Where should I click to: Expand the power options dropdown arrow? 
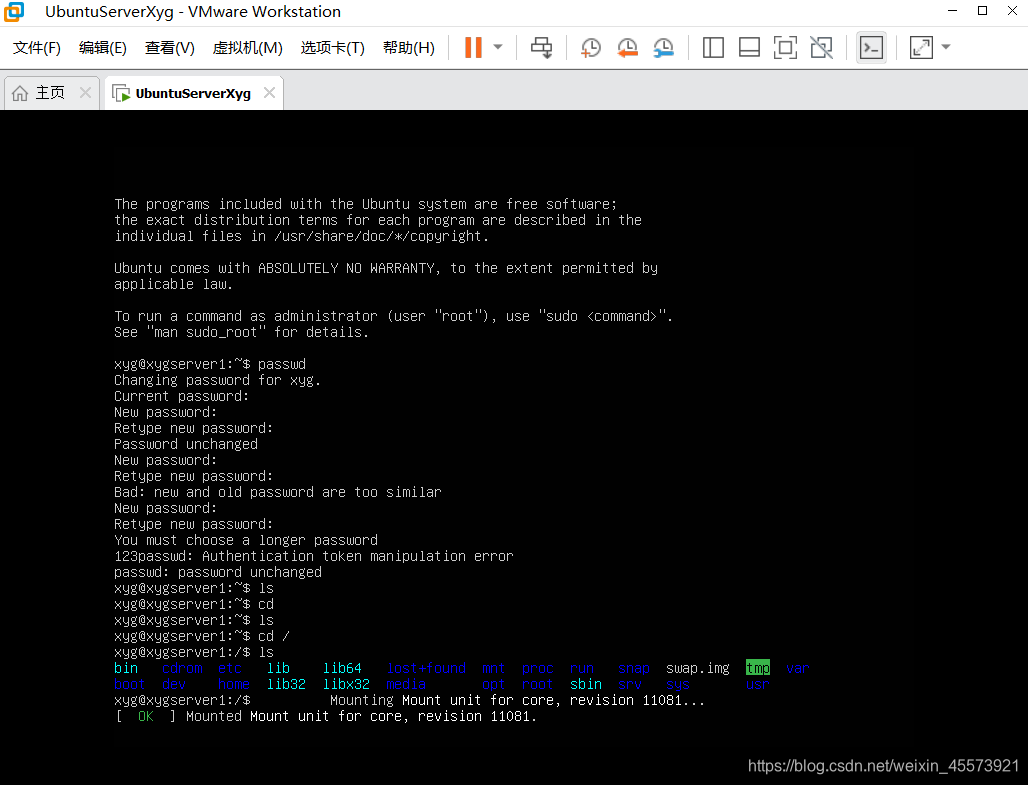(498, 47)
